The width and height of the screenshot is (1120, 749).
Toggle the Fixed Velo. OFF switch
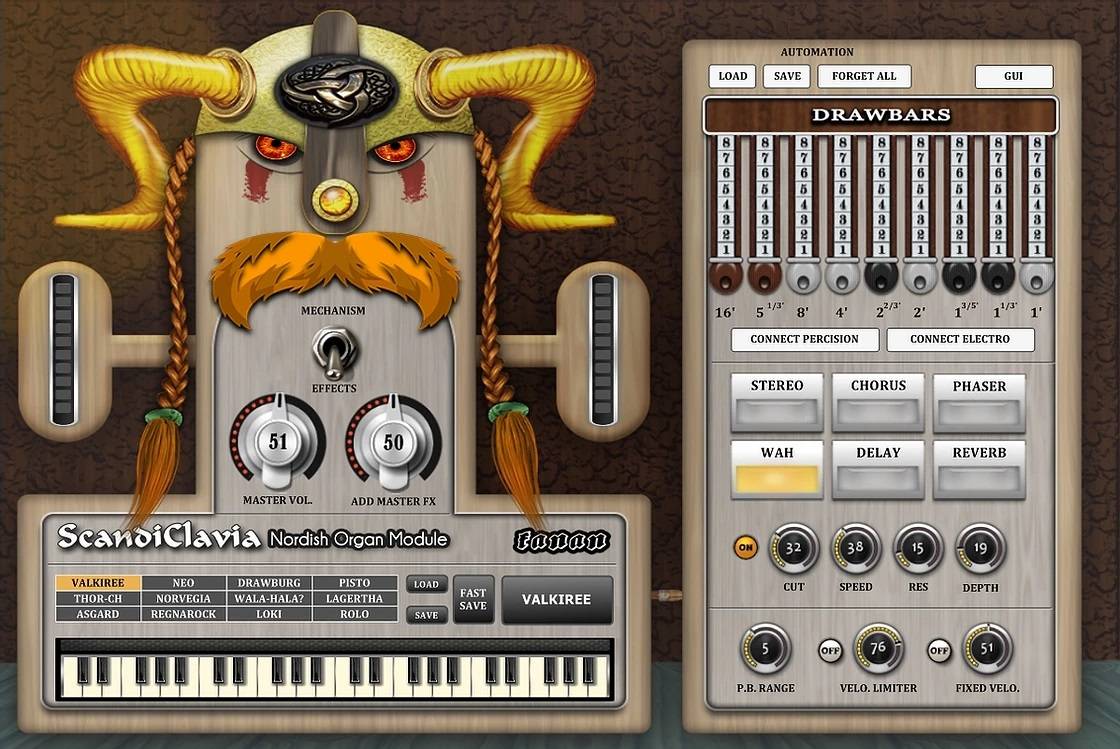pyautogui.click(x=939, y=651)
